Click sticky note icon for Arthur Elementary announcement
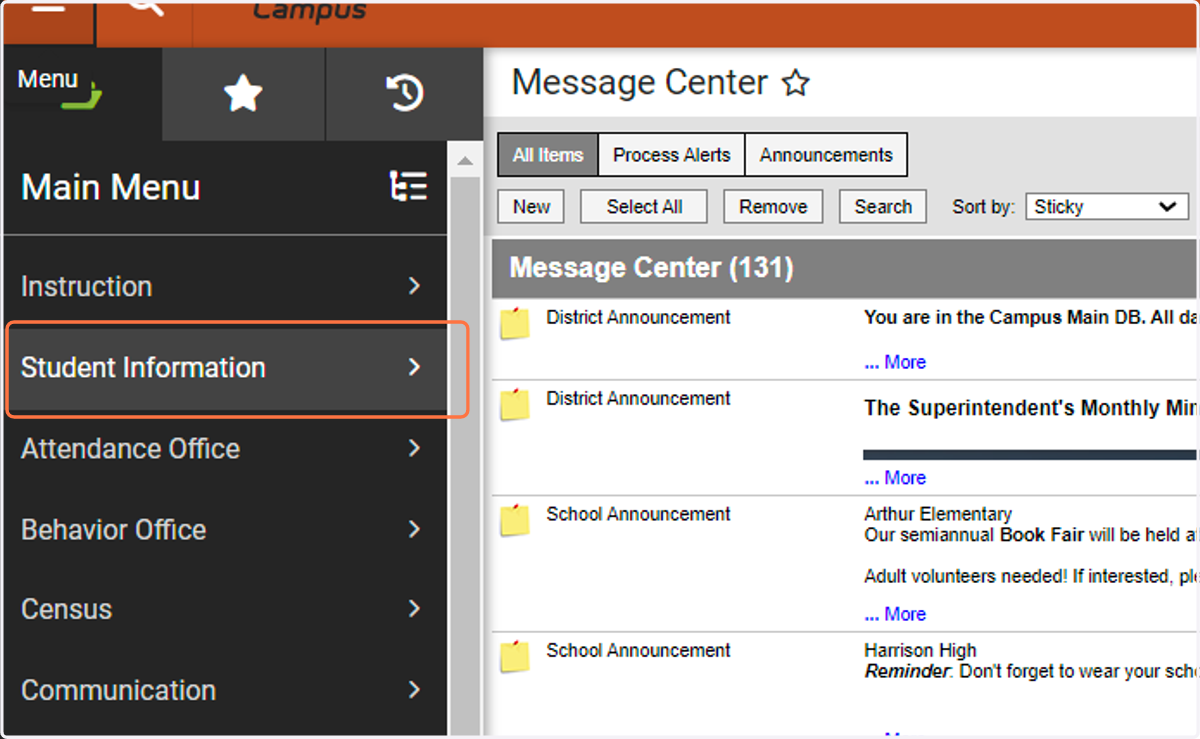Screen dimensions: 1200x739 point(515,520)
